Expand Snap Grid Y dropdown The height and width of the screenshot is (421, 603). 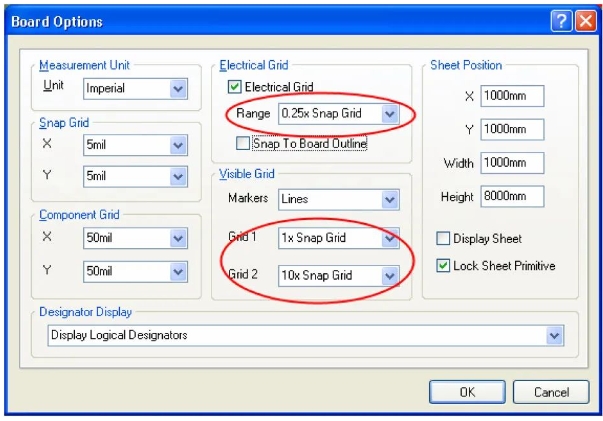[x=178, y=176]
